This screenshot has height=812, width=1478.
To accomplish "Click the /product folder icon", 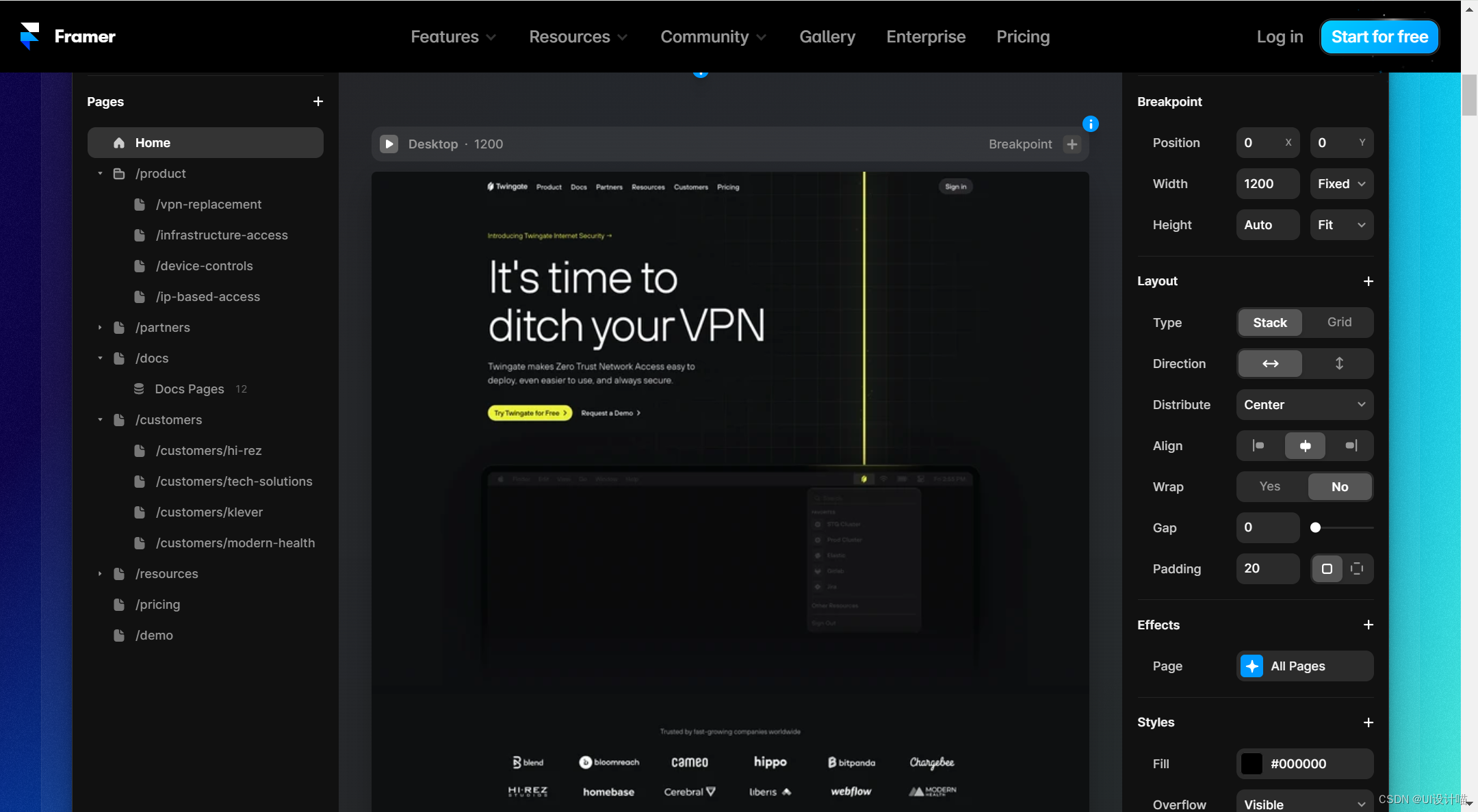I will pos(119,174).
